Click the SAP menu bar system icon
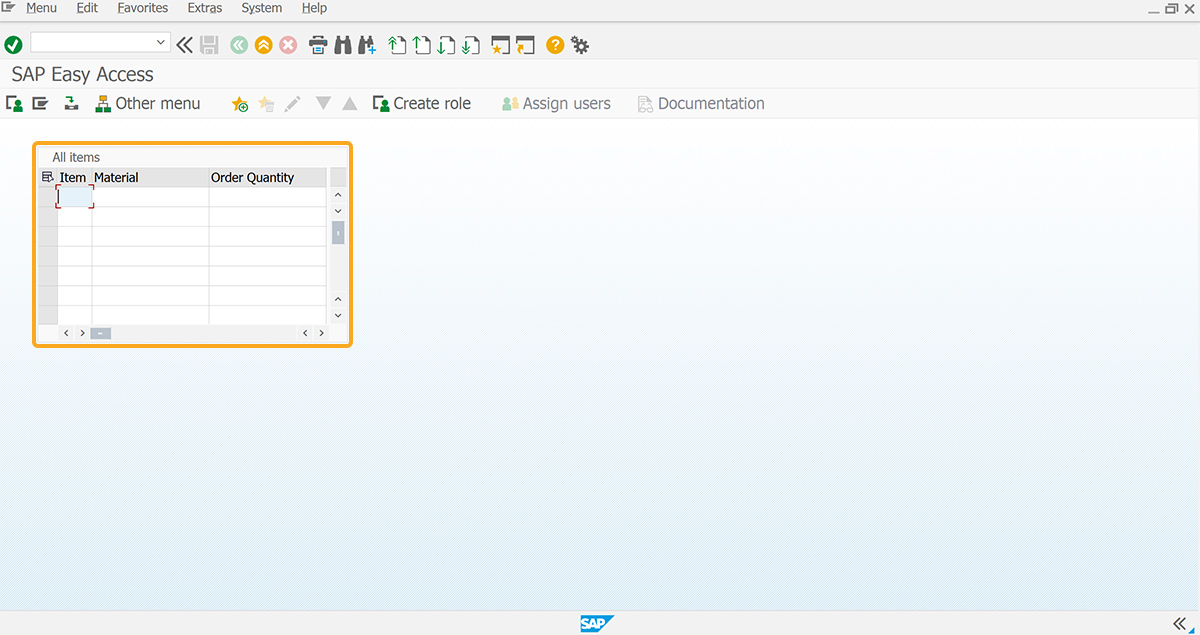The image size is (1200, 635). pyautogui.click(x=9, y=8)
